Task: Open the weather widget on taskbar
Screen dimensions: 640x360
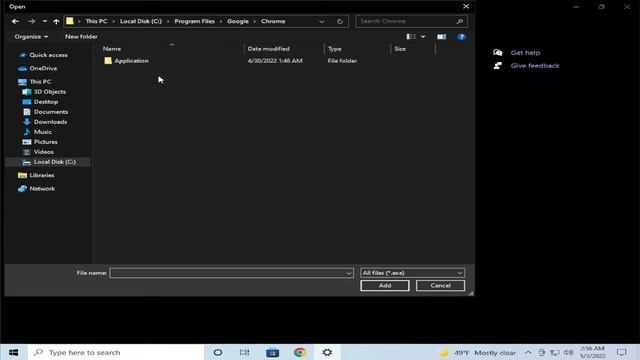Action: pyautogui.click(x=477, y=352)
